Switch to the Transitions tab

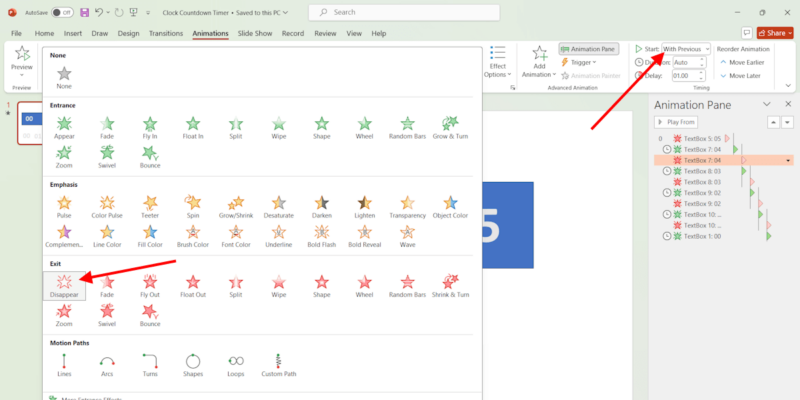(x=166, y=33)
